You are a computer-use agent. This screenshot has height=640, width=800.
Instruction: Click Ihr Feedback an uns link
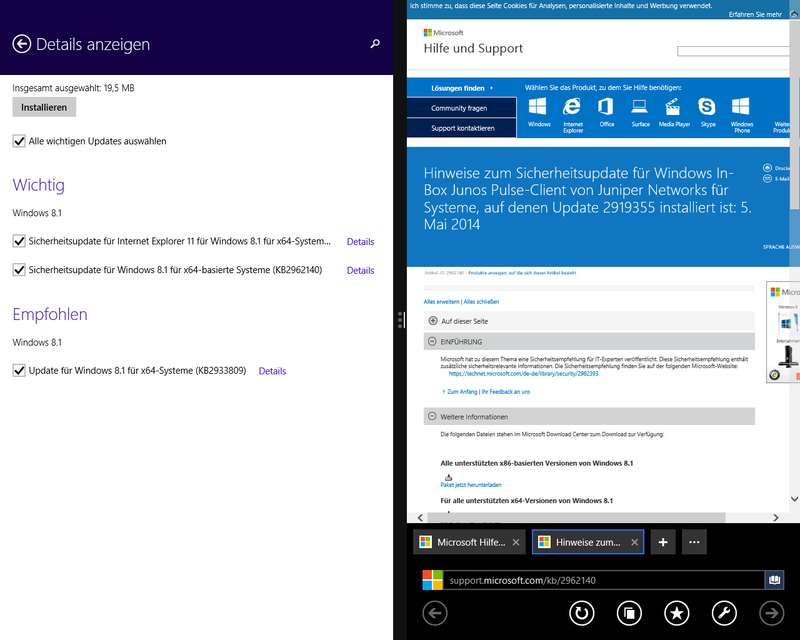tap(506, 391)
